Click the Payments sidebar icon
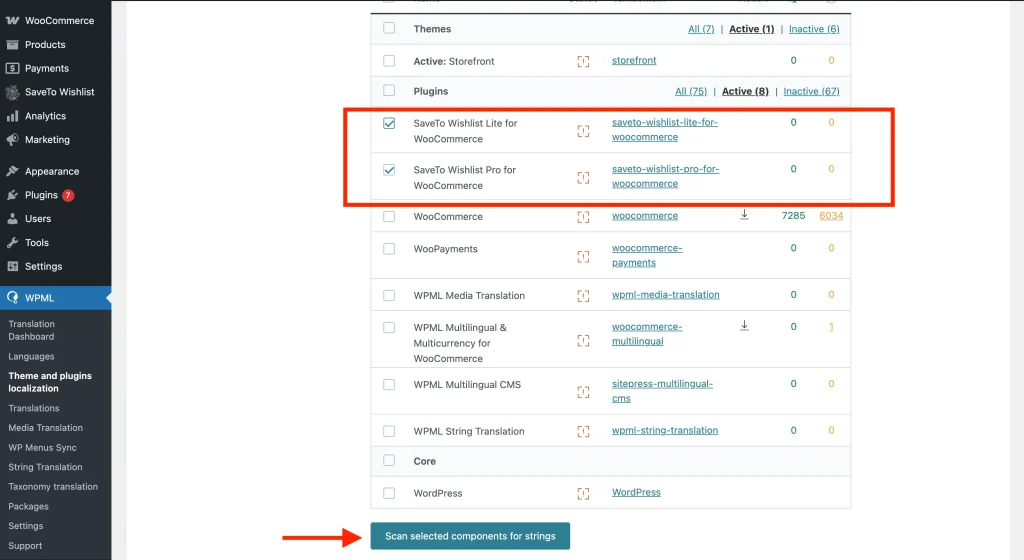 [12, 68]
